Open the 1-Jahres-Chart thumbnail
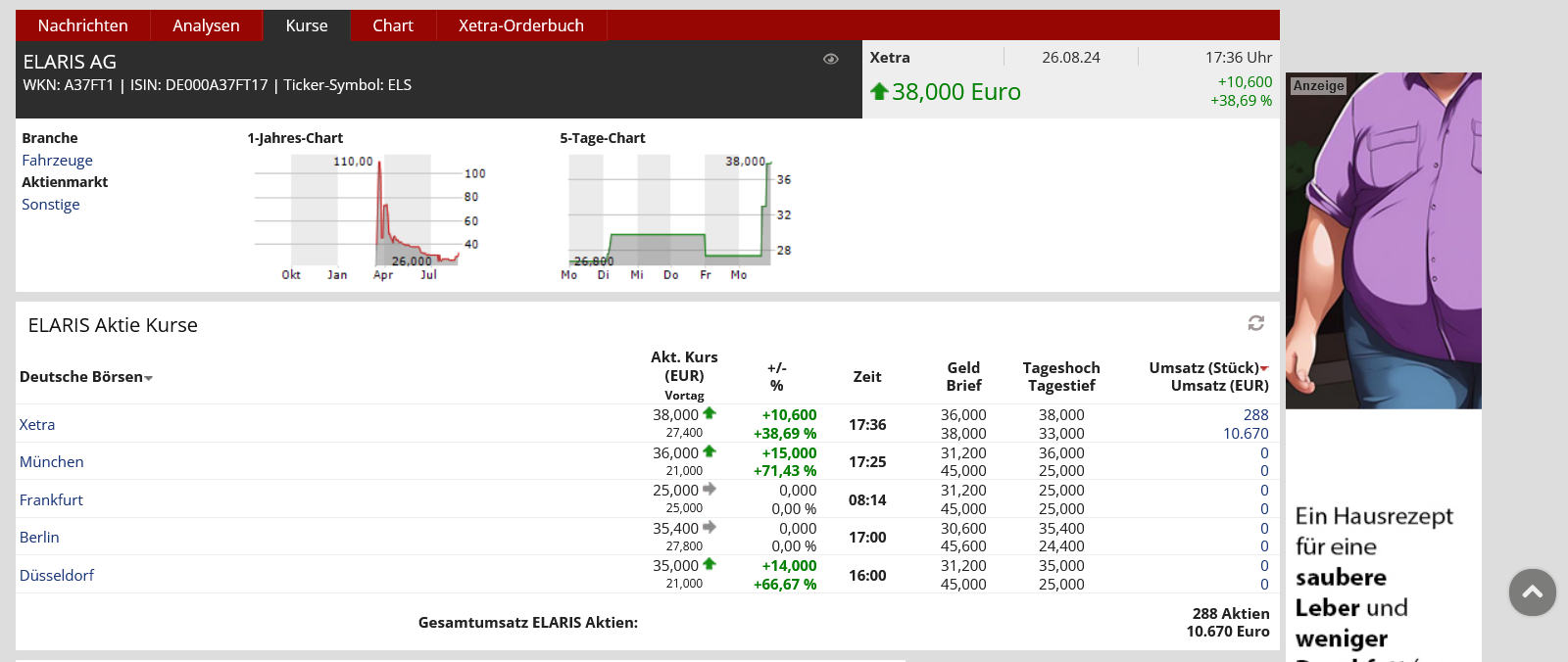 [363, 215]
